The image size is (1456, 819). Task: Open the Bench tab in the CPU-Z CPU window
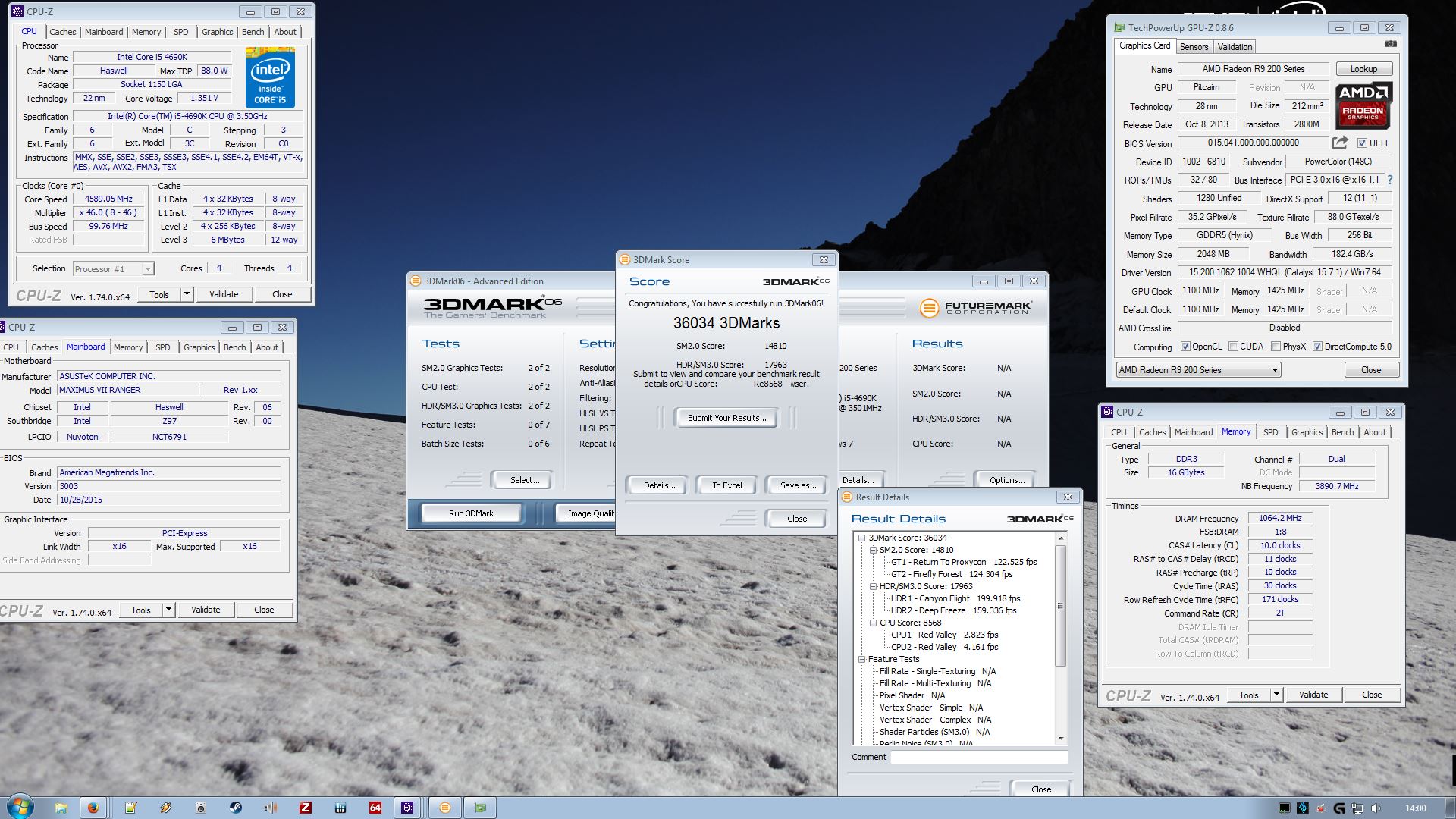[x=253, y=32]
